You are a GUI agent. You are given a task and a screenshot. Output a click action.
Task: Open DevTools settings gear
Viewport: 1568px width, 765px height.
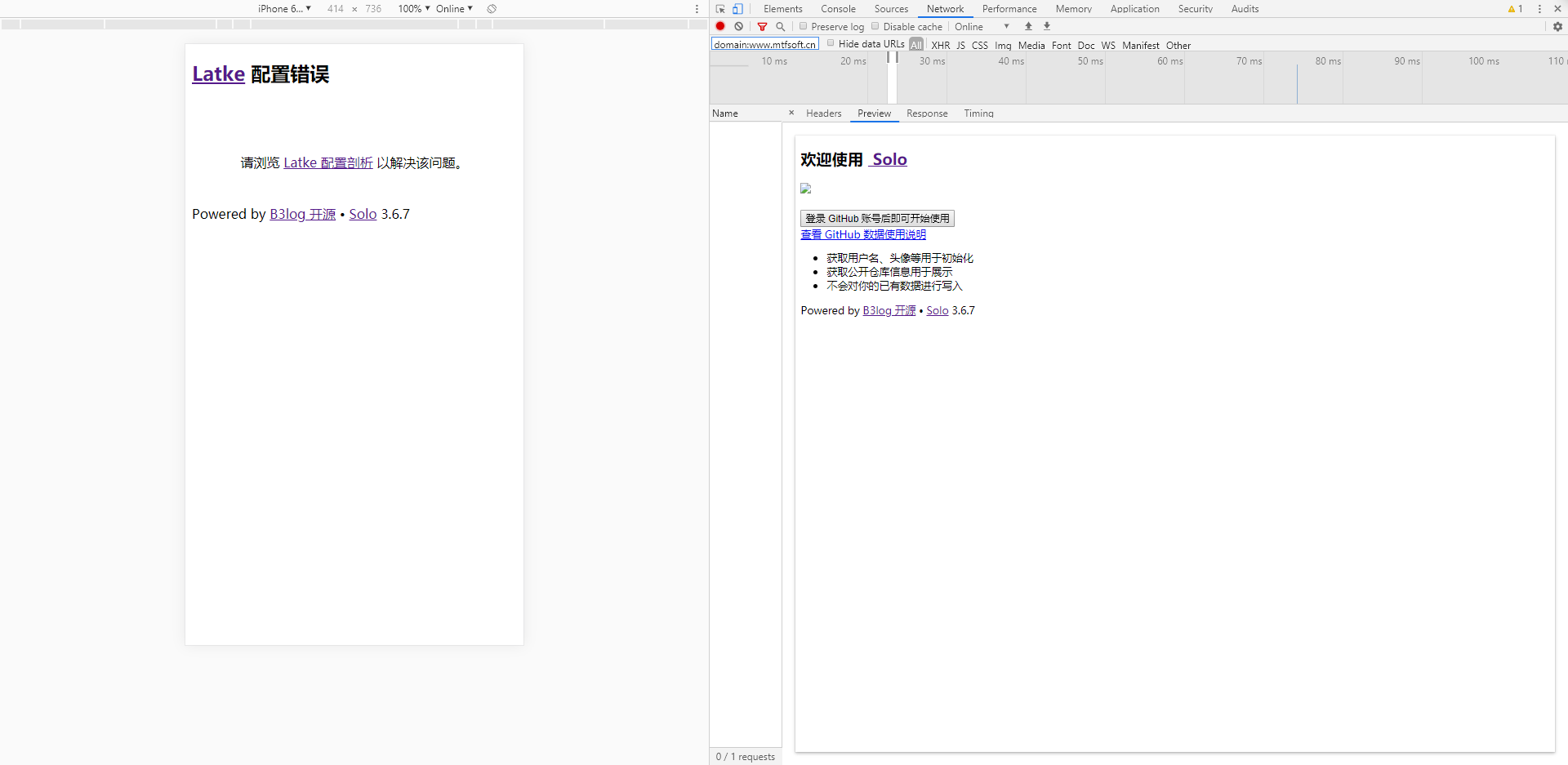[x=1557, y=26]
